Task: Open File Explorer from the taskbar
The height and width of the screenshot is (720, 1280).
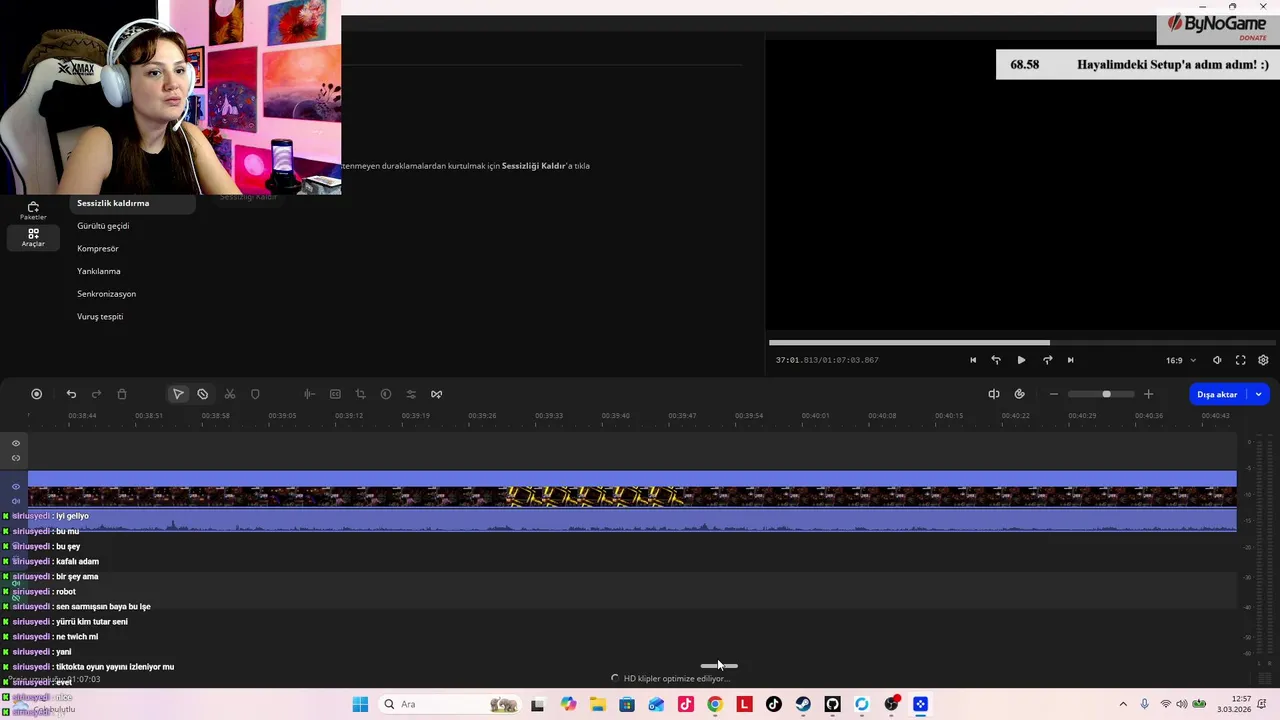Action: pos(598,704)
